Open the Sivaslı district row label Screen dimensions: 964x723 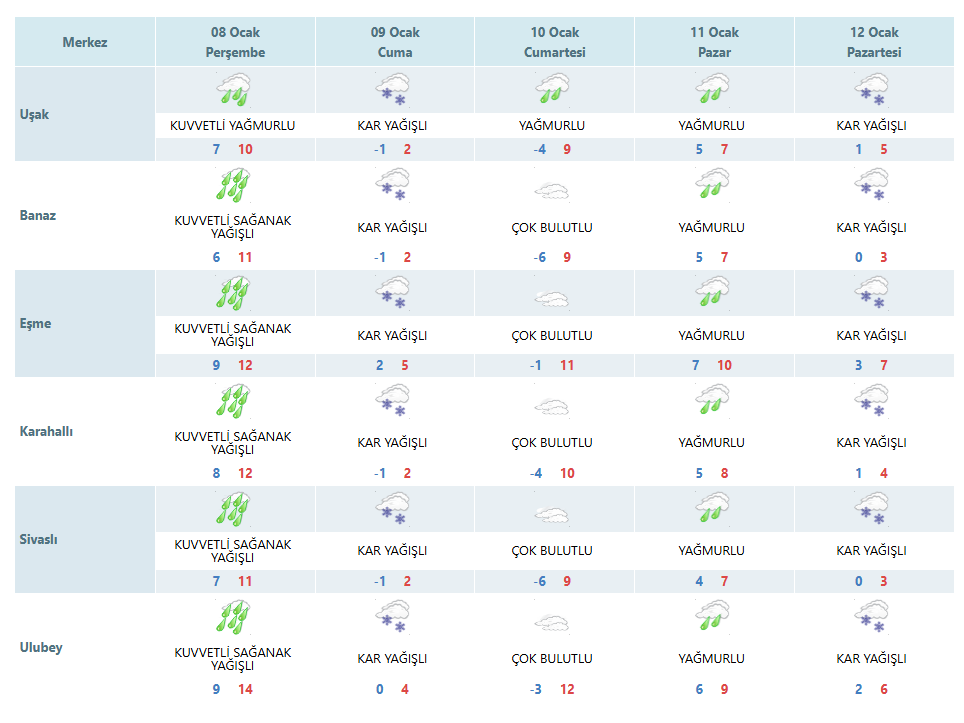(39, 539)
